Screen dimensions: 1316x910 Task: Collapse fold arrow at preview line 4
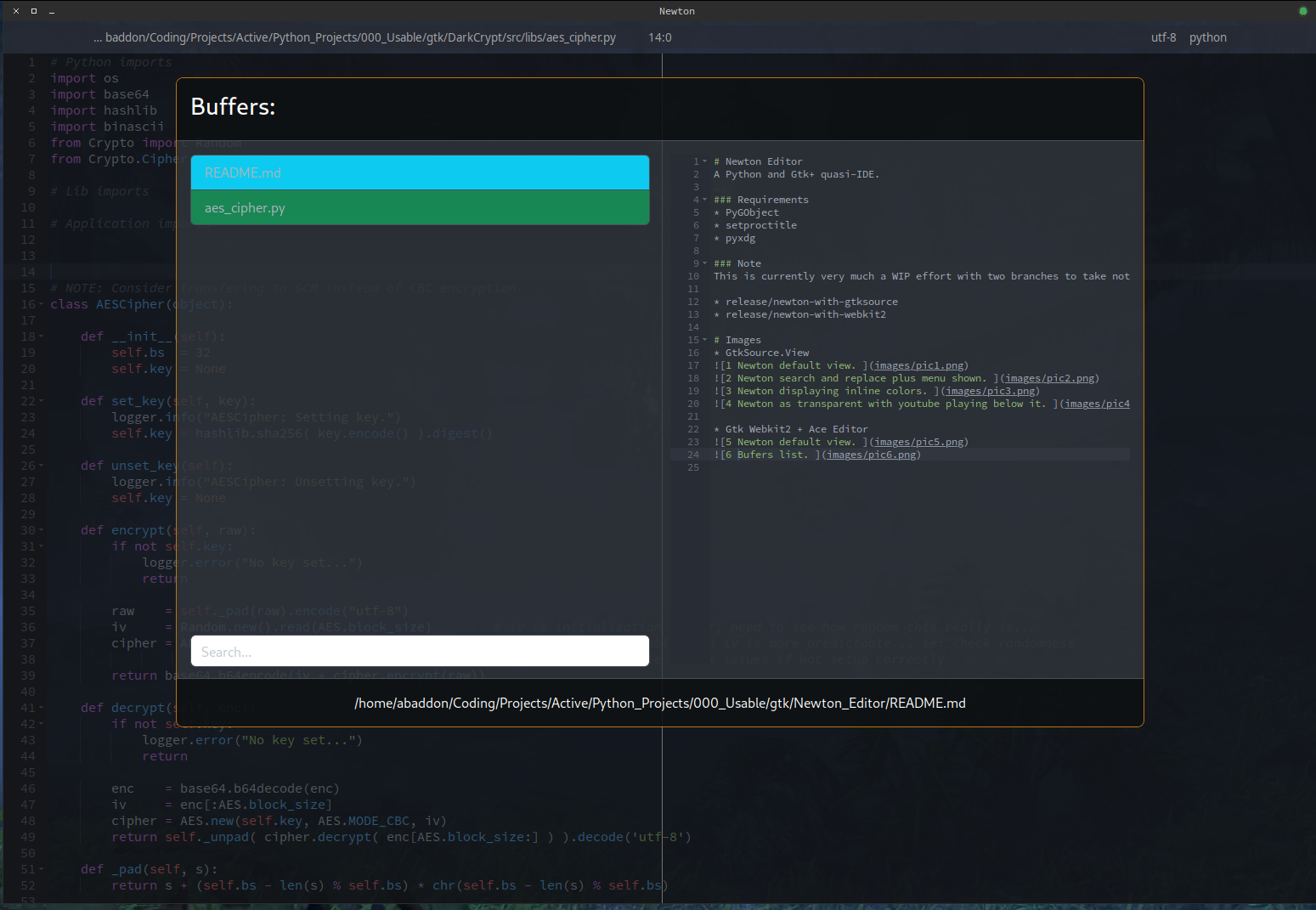(x=705, y=200)
